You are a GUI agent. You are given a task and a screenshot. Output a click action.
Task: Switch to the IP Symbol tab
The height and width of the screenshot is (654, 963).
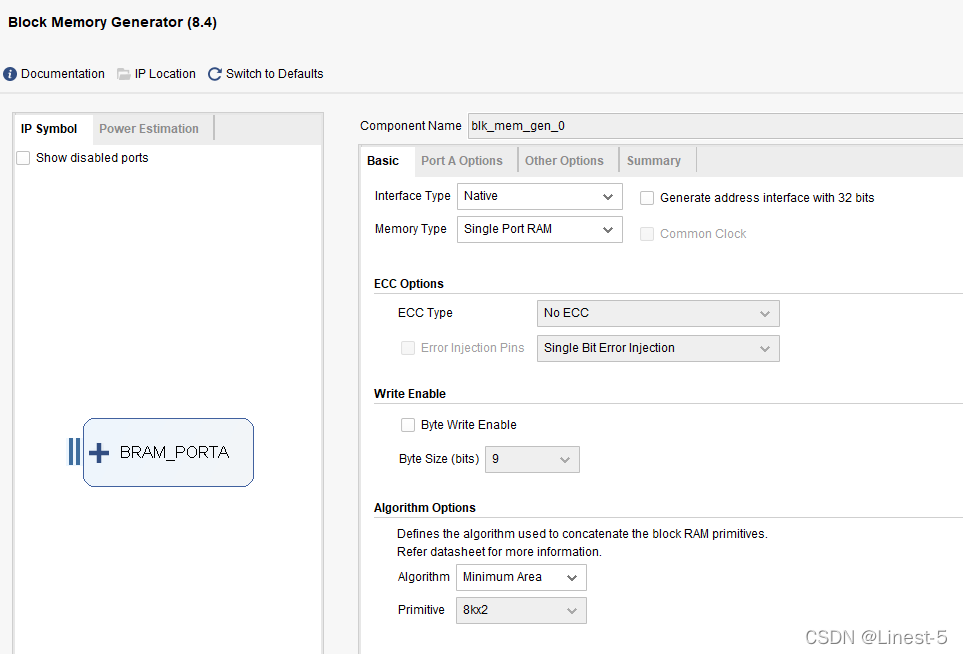coord(49,129)
